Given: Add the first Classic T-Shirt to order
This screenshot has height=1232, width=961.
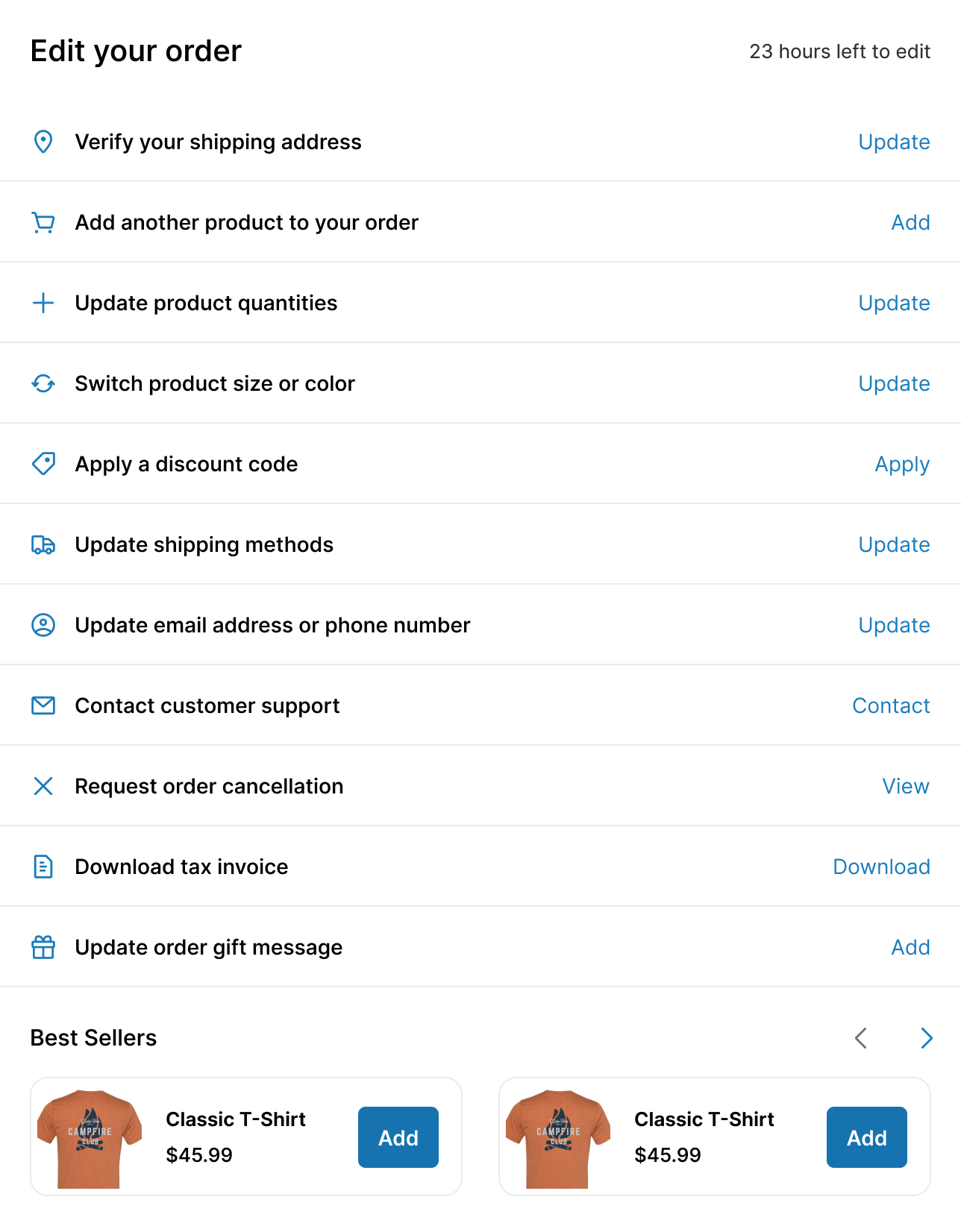Looking at the screenshot, I should [x=398, y=1137].
